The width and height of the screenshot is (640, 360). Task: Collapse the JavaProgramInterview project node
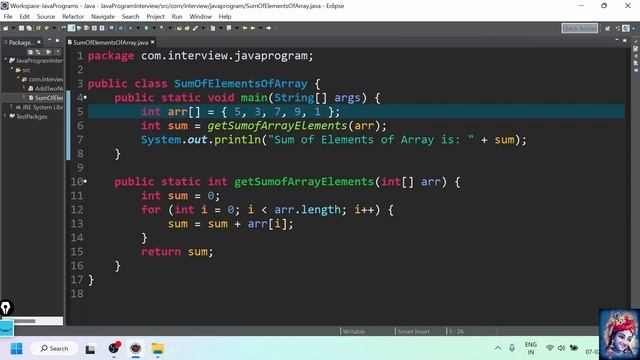pyautogui.click(x=6, y=60)
